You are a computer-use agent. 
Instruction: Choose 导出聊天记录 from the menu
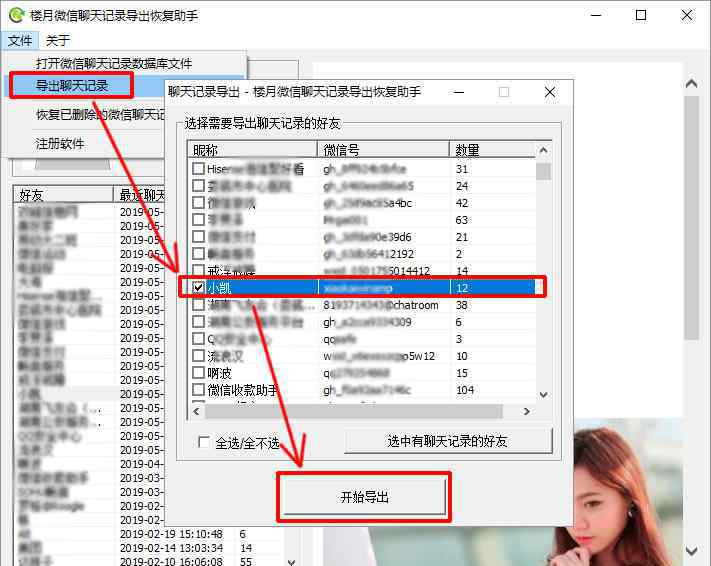point(72,86)
